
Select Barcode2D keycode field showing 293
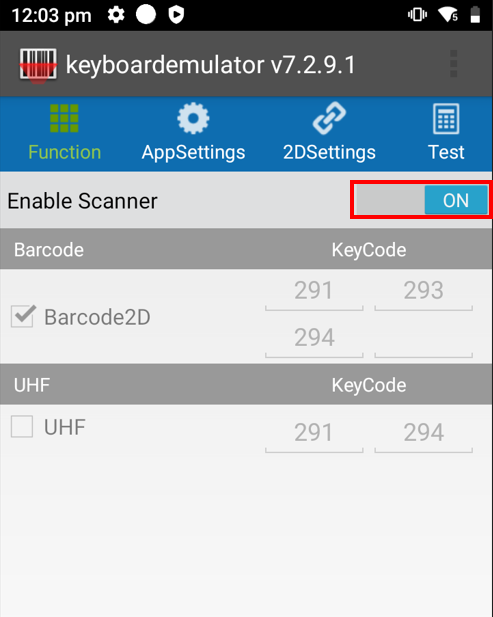[423, 292]
